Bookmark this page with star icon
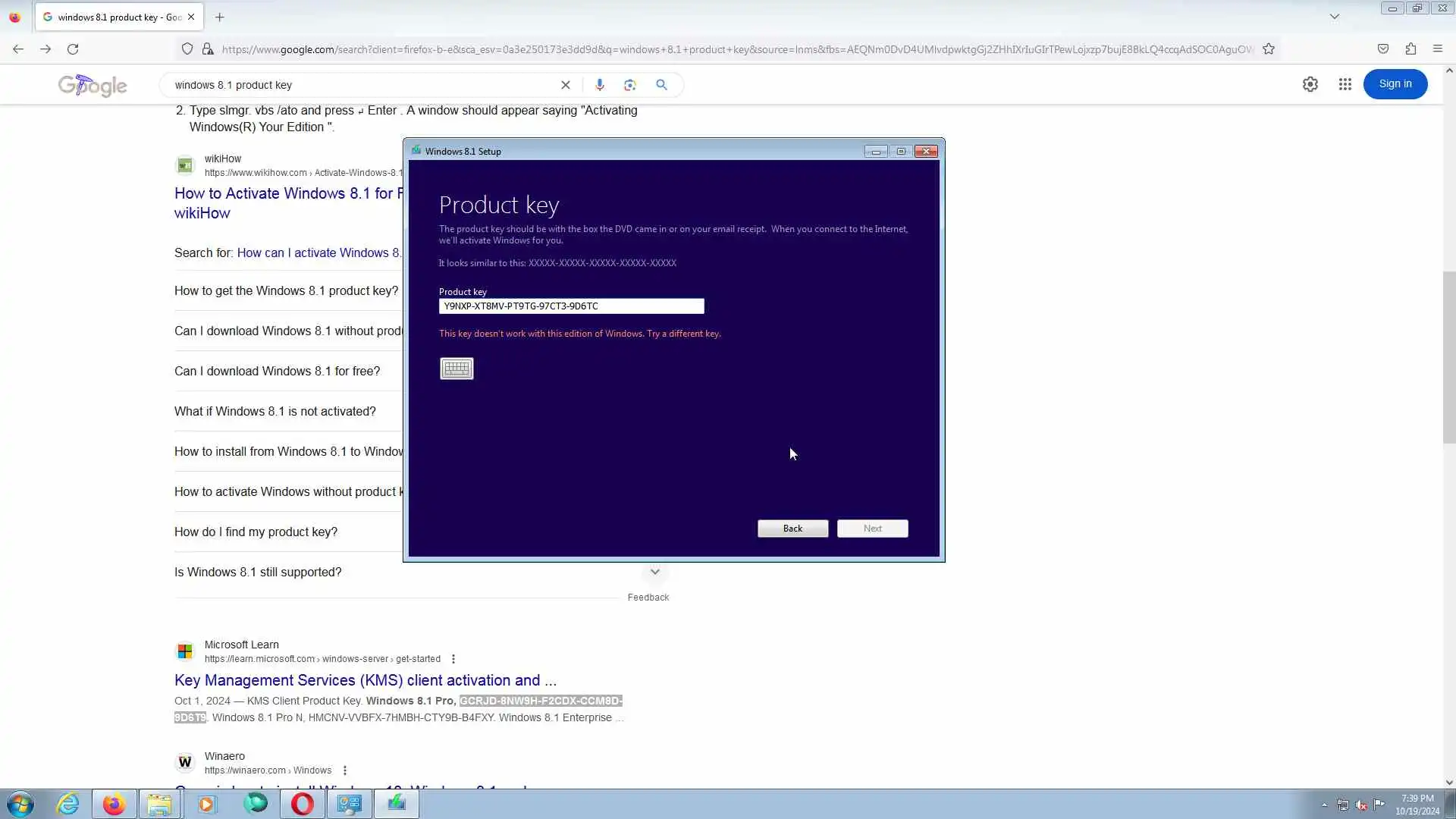 point(1269,49)
